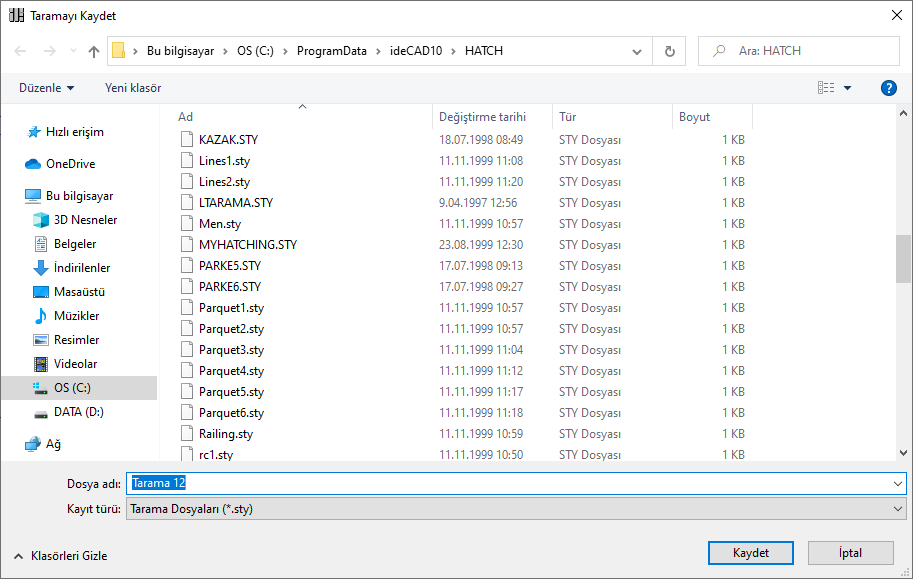The height and width of the screenshot is (579, 913).
Task: Open Müzikler folder in sidebar
Action: coord(76,316)
